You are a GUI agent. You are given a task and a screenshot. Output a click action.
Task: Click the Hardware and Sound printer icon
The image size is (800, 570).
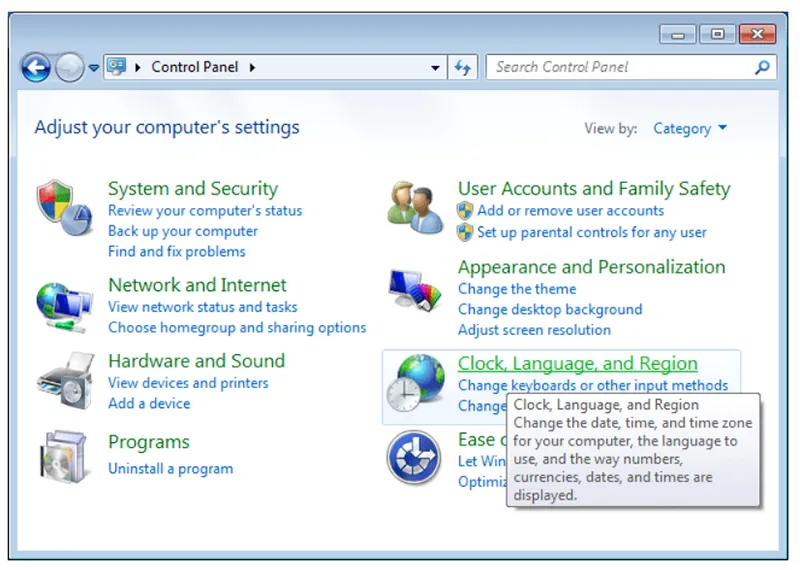(x=65, y=381)
